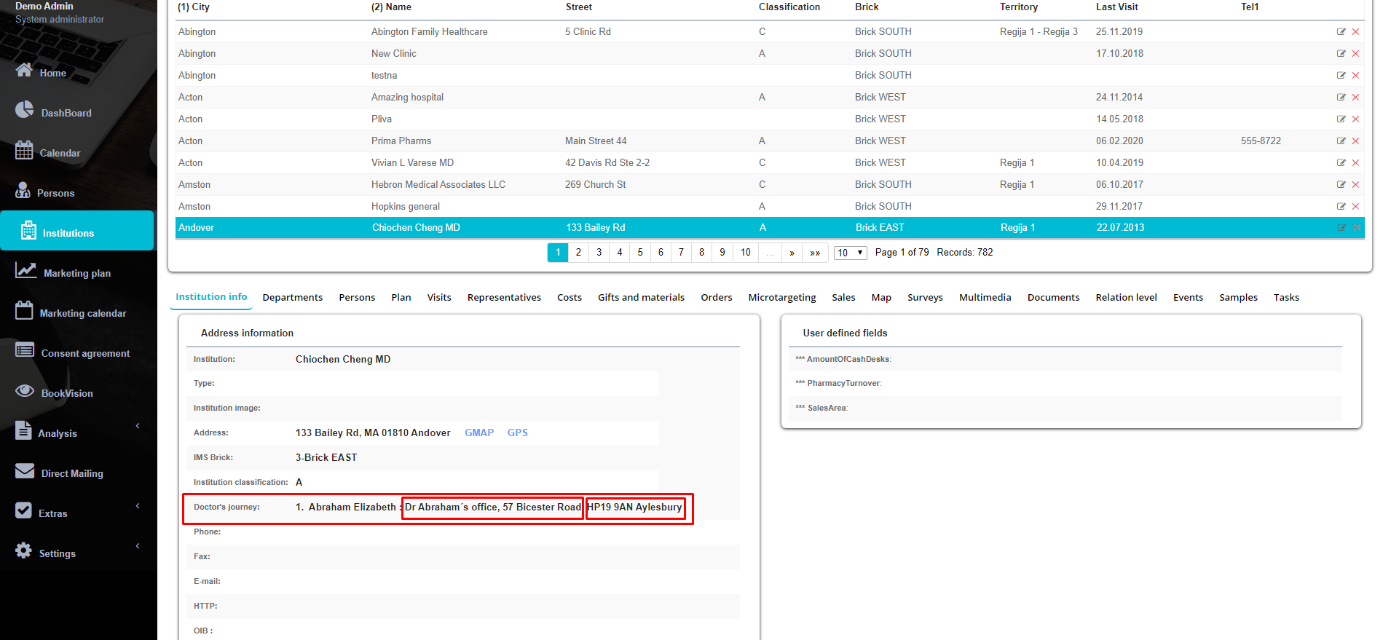Open DashBoard pie chart icon

[x=24, y=112]
